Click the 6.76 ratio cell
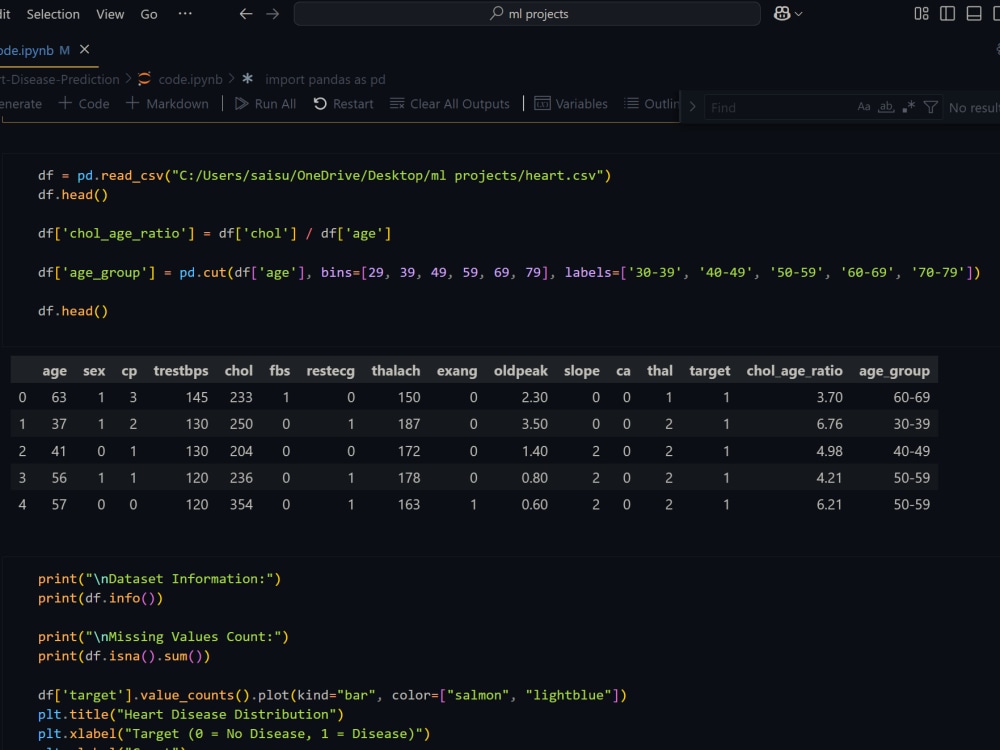This screenshot has width=1000, height=750. 829,424
